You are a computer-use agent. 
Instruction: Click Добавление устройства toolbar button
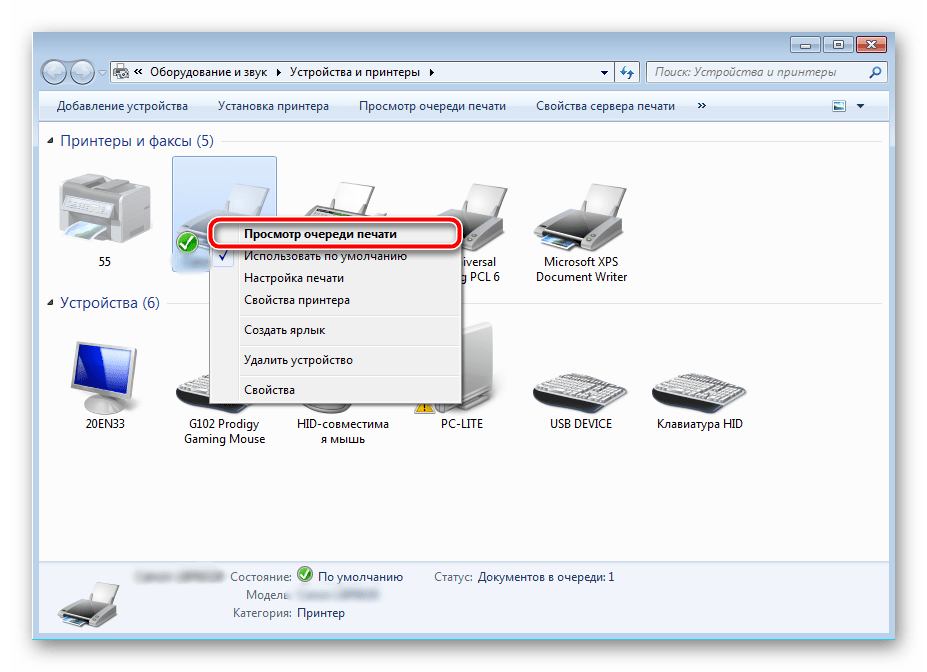tap(122, 106)
